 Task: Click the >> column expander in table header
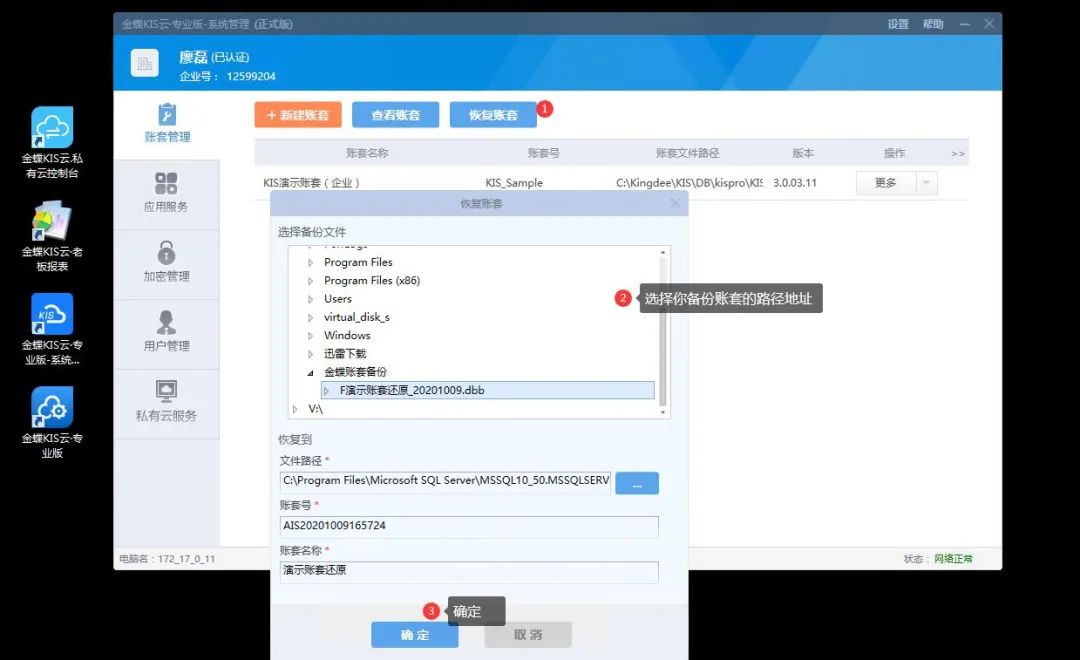pyautogui.click(x=957, y=154)
